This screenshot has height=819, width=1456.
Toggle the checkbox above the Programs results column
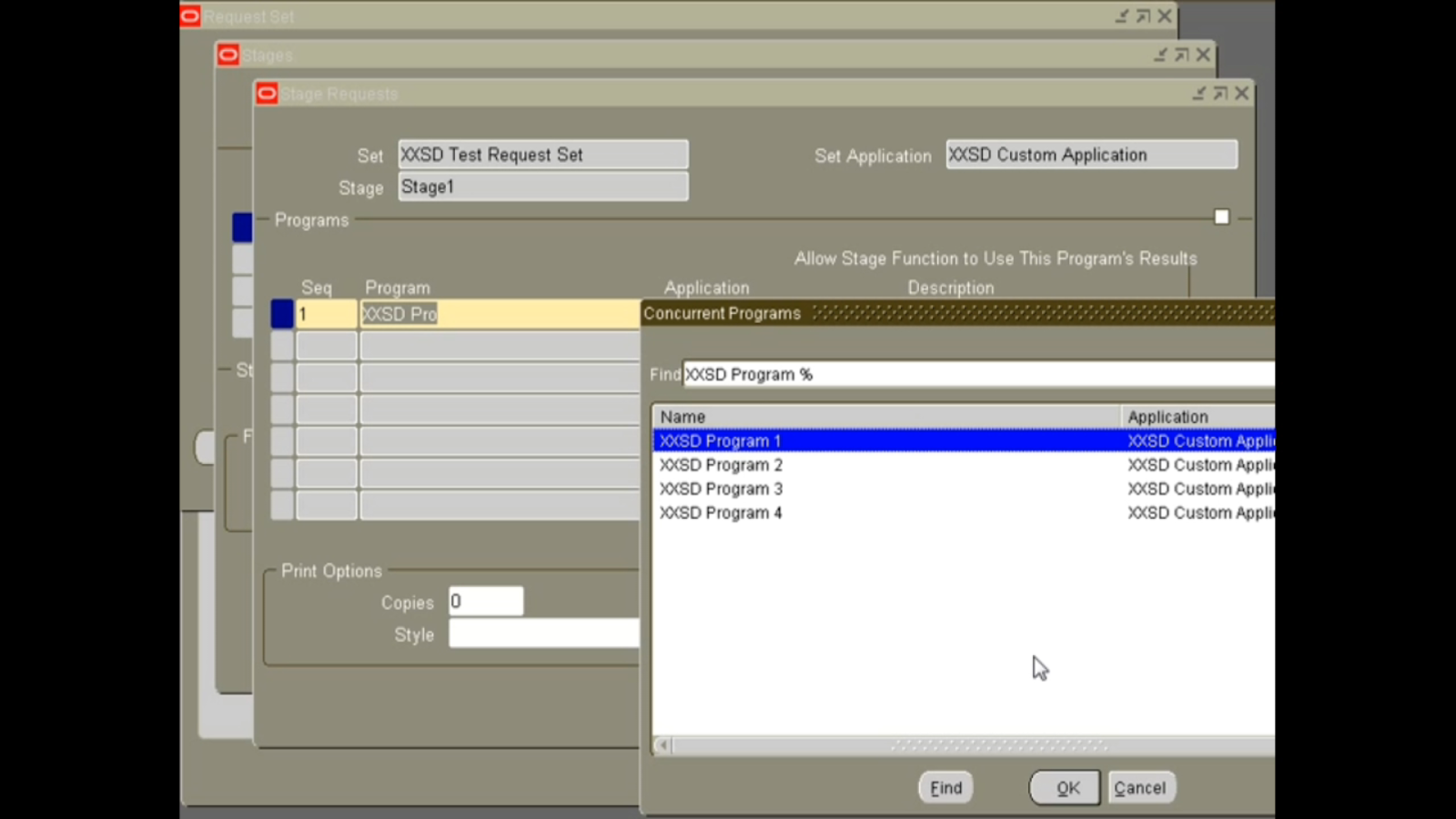tap(1222, 217)
